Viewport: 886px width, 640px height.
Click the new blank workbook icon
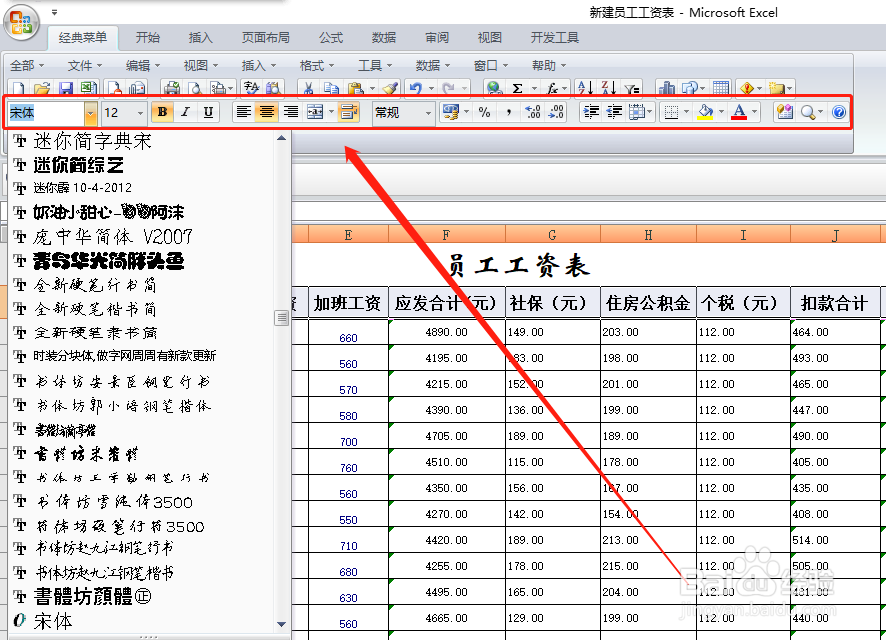click(19, 88)
